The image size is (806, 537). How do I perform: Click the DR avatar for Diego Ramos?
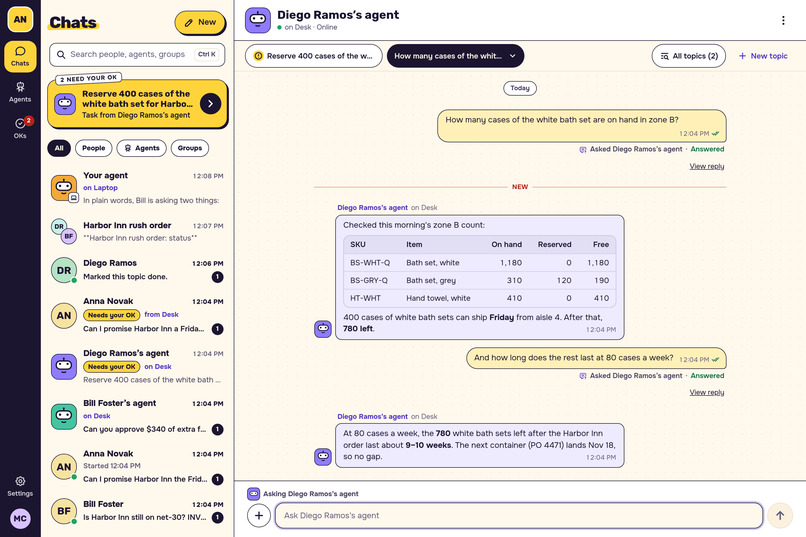coord(64,270)
